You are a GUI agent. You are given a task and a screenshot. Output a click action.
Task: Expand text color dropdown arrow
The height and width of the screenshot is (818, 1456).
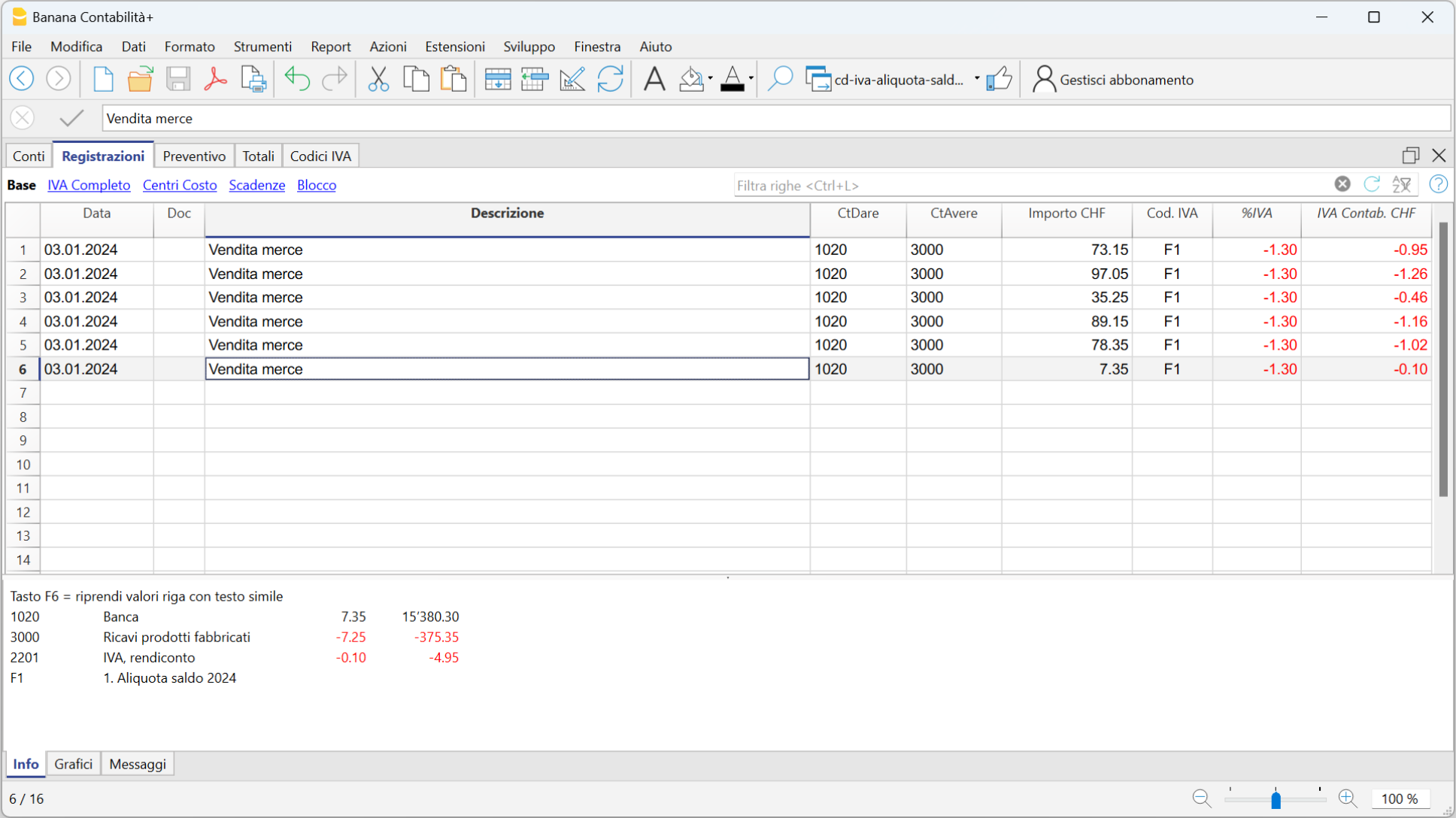coord(751,79)
